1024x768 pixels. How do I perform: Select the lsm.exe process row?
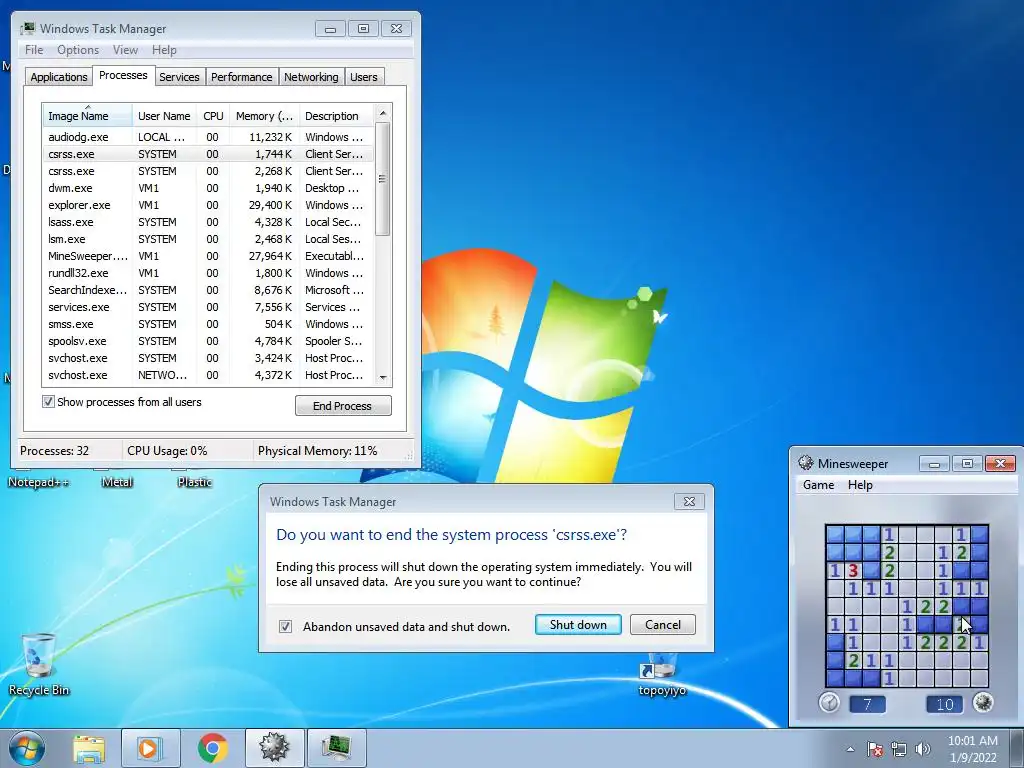(x=208, y=239)
